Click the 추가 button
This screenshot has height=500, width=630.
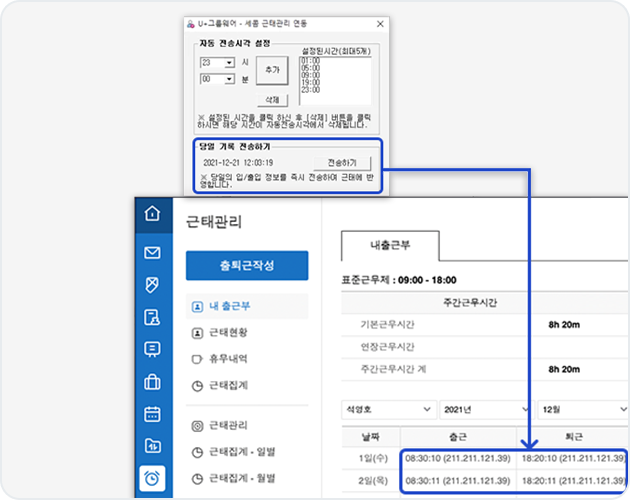click(x=272, y=70)
